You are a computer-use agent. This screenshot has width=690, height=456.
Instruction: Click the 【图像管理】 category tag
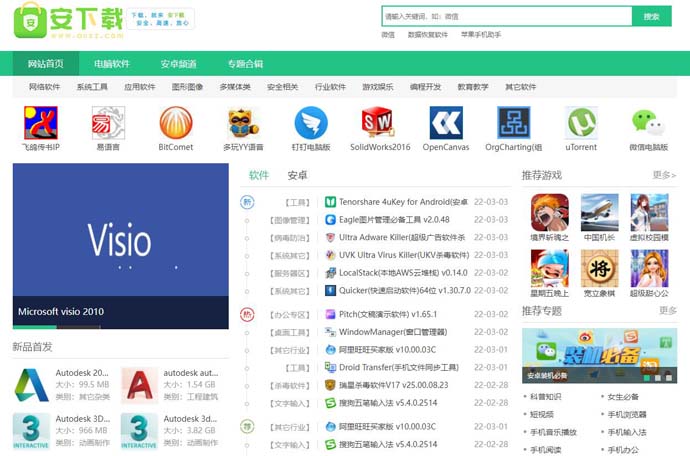pos(289,220)
